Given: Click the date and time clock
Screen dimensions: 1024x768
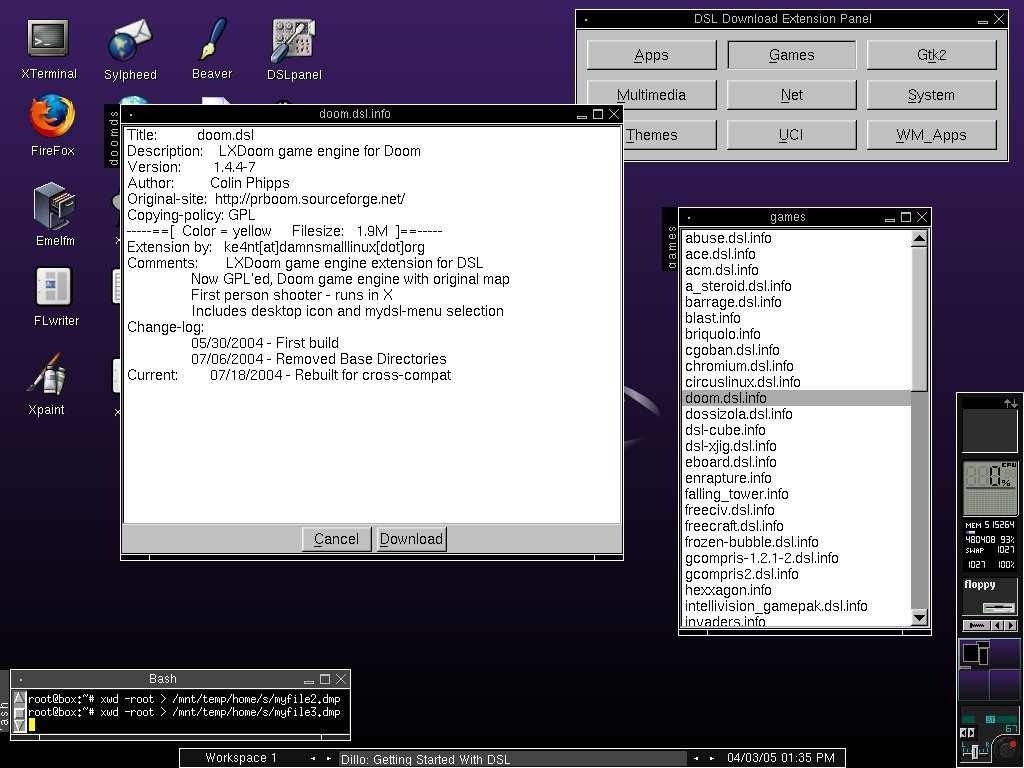Looking at the screenshot, I should pyautogui.click(x=780, y=758).
